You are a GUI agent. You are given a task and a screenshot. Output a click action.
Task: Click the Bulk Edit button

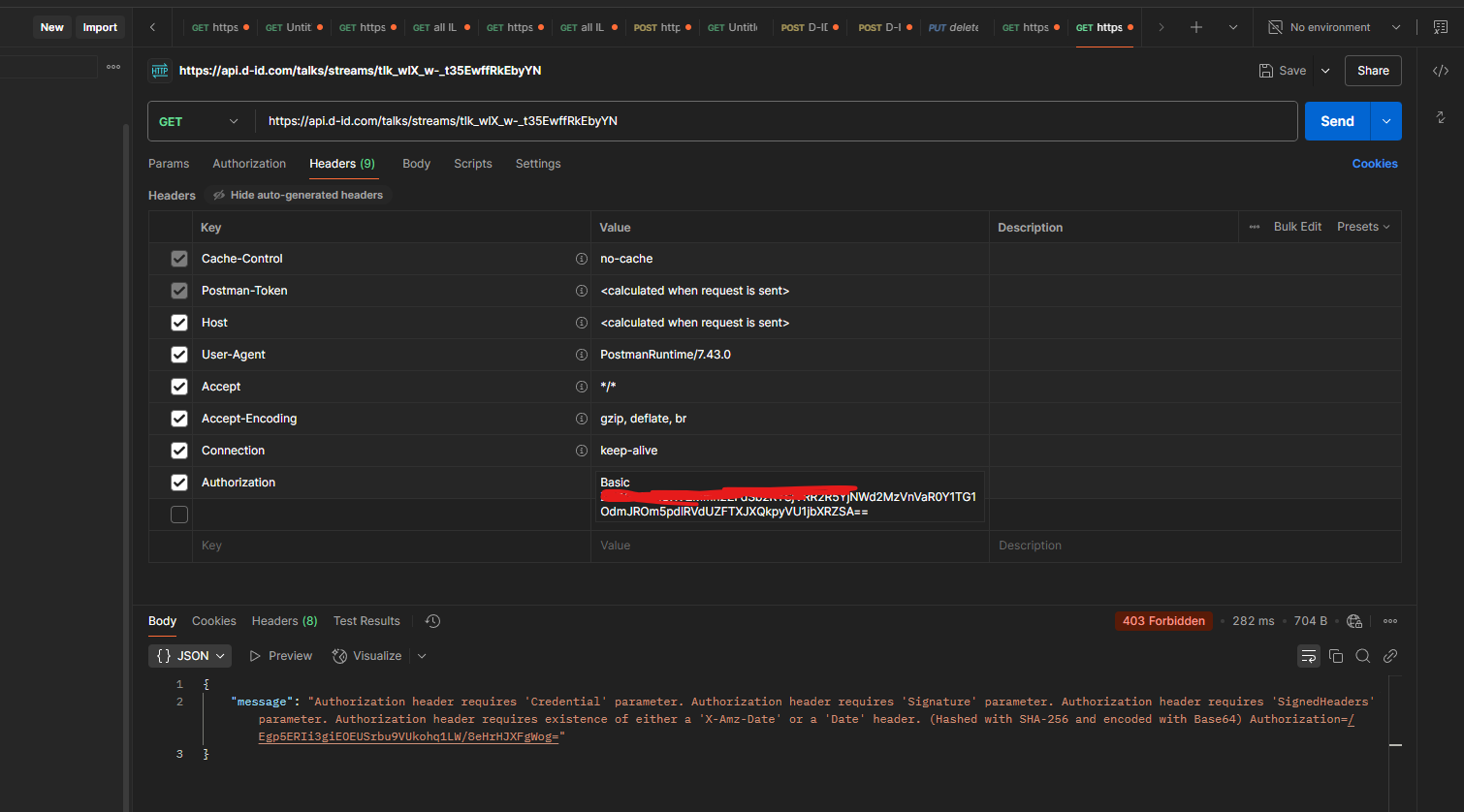tap(1297, 227)
